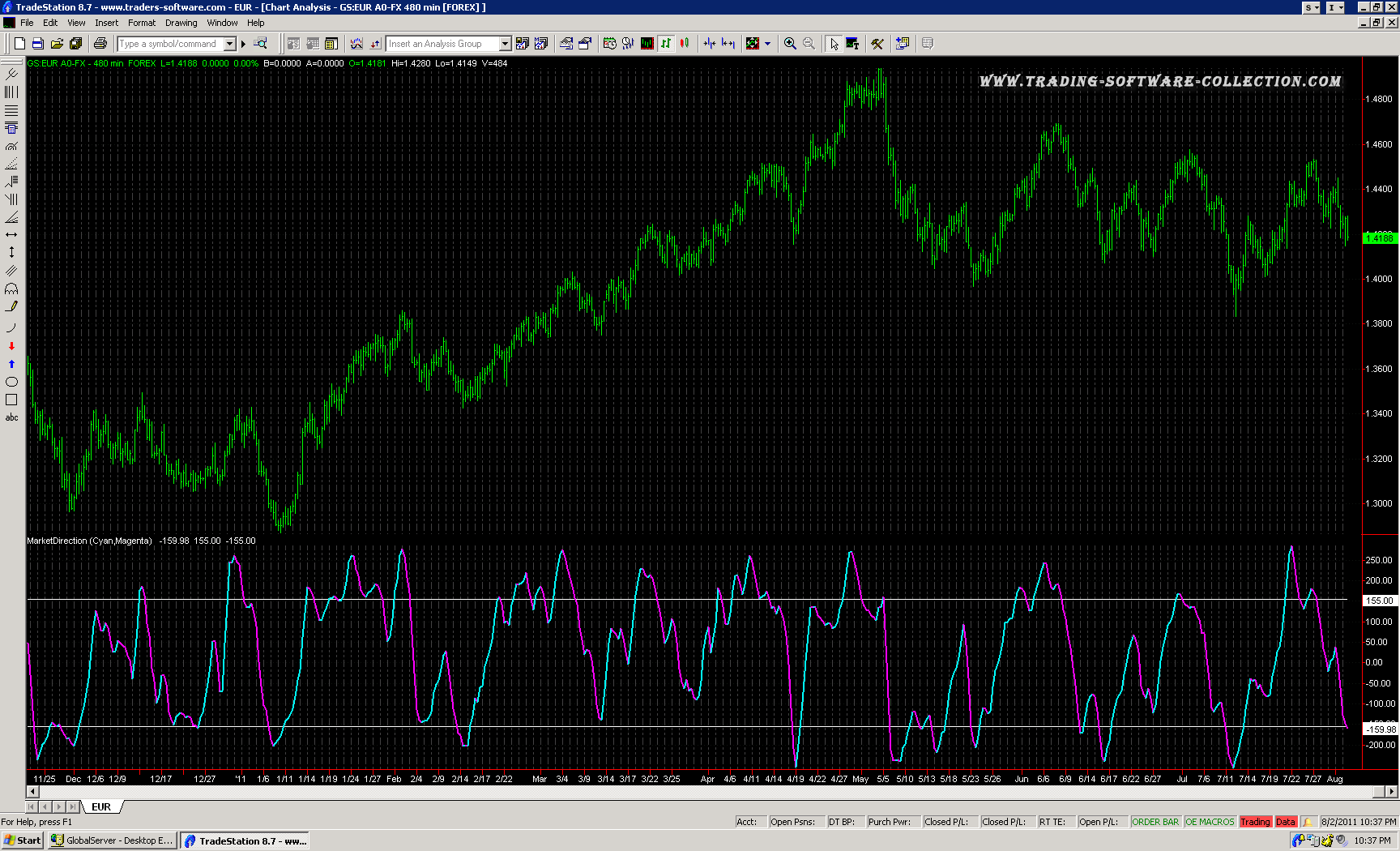Select the ellipse drawing tool
Viewport: 1400px width, 851px height.
click(x=11, y=382)
